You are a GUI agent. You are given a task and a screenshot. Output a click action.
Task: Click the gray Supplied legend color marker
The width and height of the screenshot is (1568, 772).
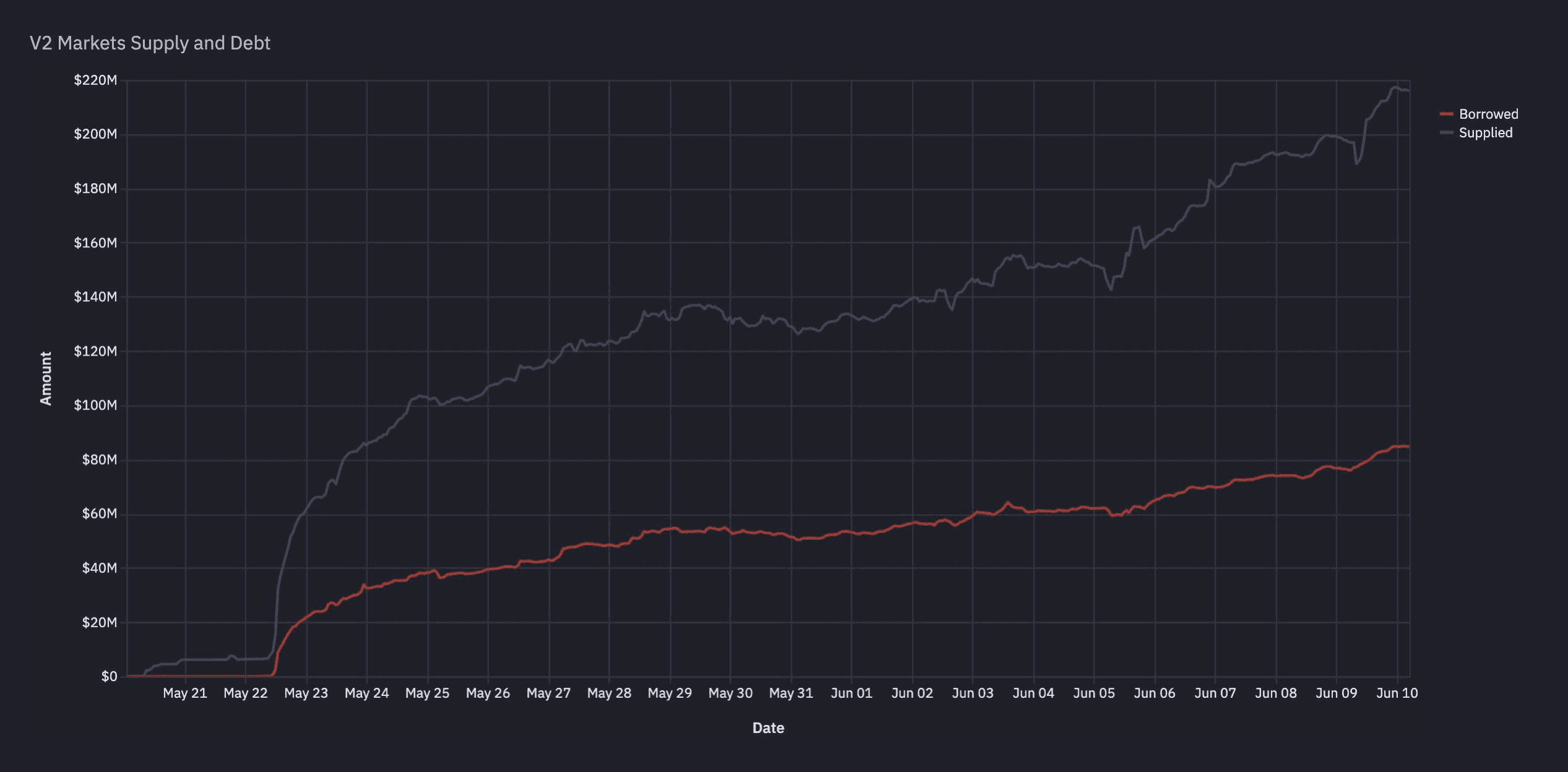[x=1446, y=132]
